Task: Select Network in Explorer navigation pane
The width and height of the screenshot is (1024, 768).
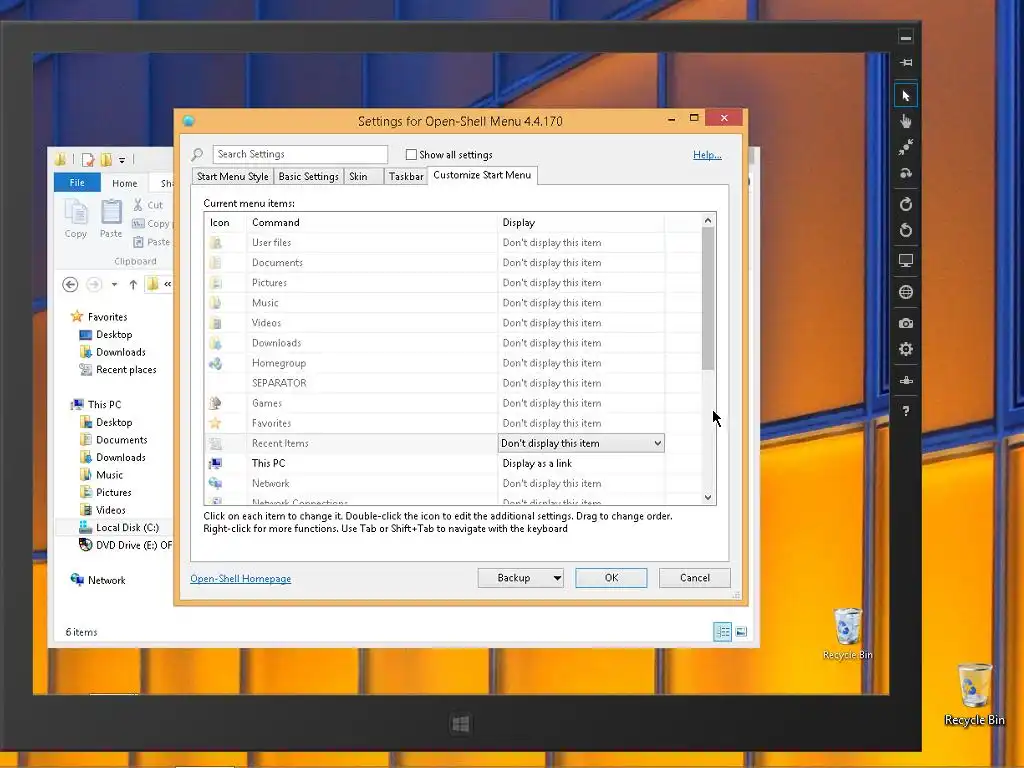Action: 98,580
